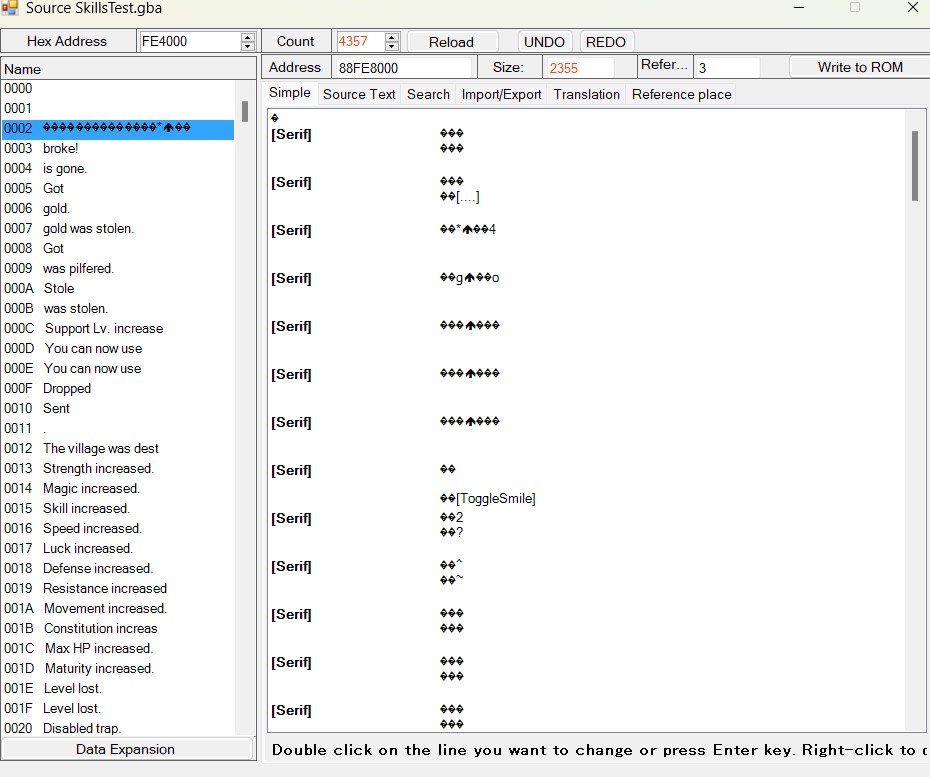Click the REDO button

point(606,42)
